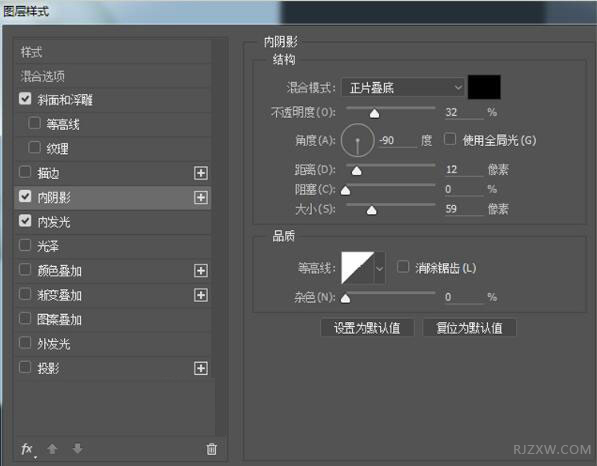Expand the 等高线 contour picker arrow
Screen dimensions: 597x466
[379, 268]
